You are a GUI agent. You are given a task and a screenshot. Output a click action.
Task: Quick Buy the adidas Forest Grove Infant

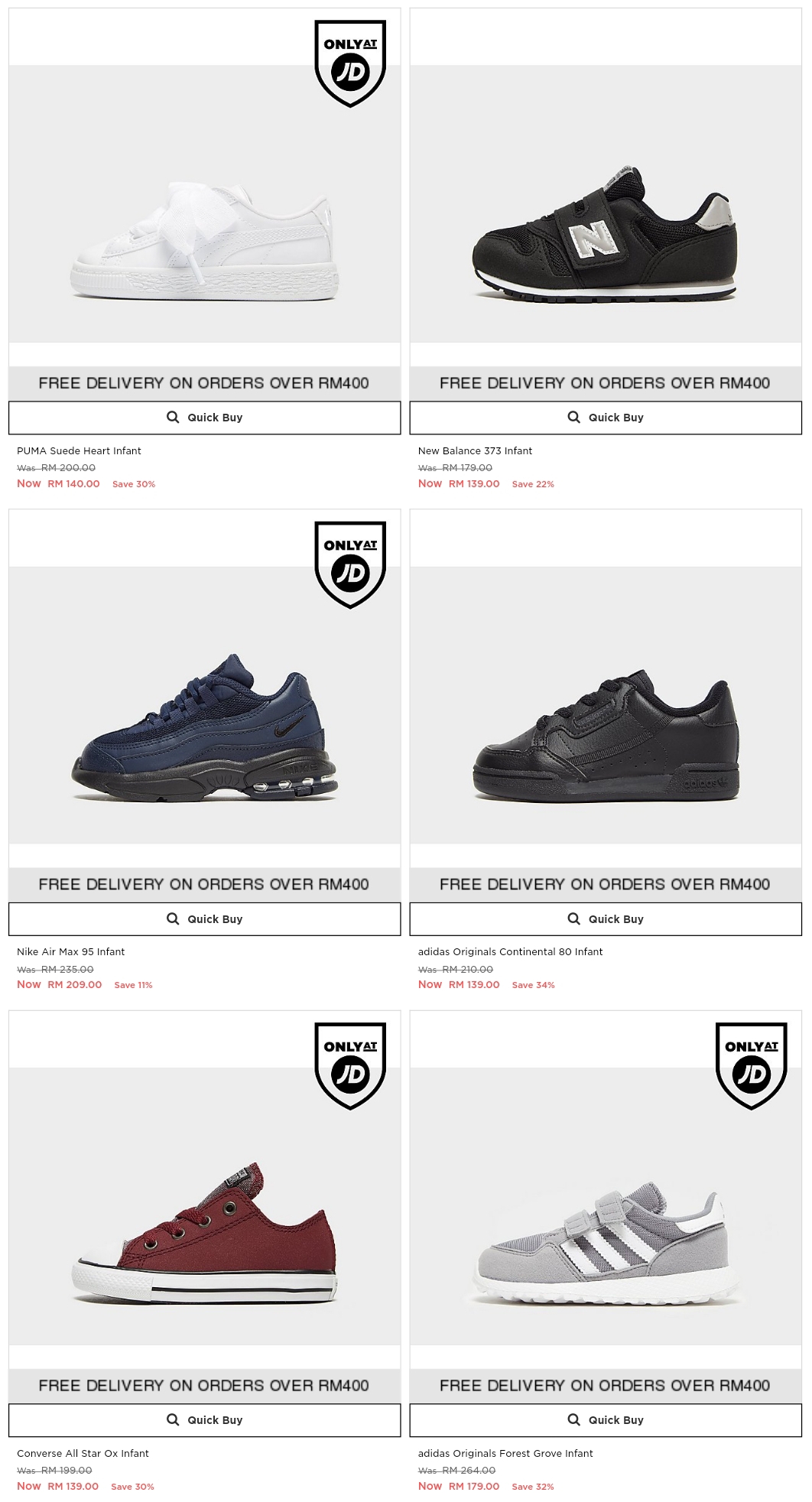[606, 1419]
